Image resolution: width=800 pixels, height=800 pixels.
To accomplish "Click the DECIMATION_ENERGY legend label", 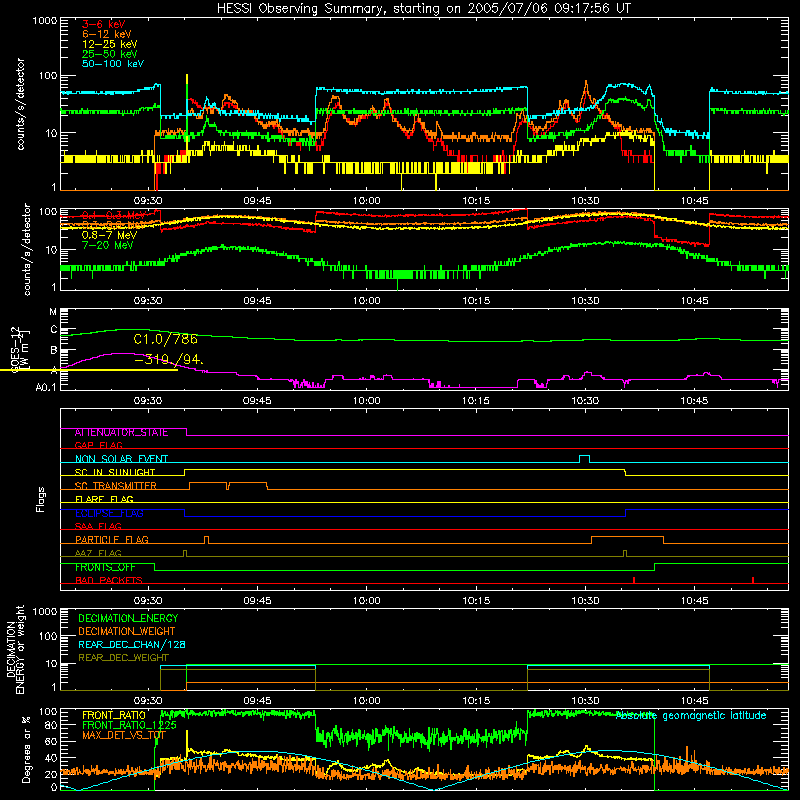I will point(128,618).
